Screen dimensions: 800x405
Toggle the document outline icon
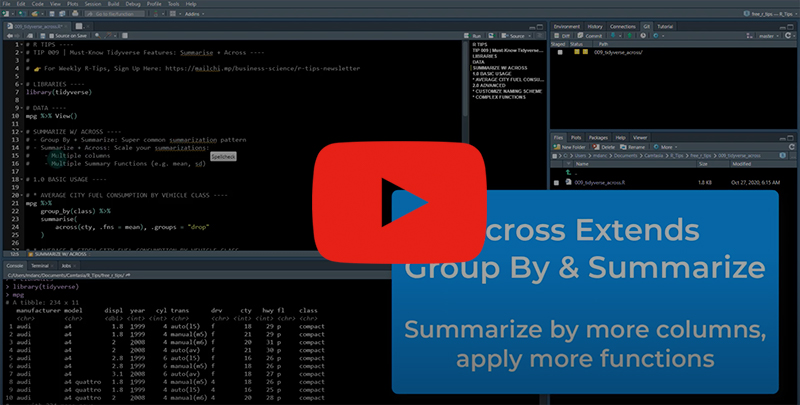(540, 36)
